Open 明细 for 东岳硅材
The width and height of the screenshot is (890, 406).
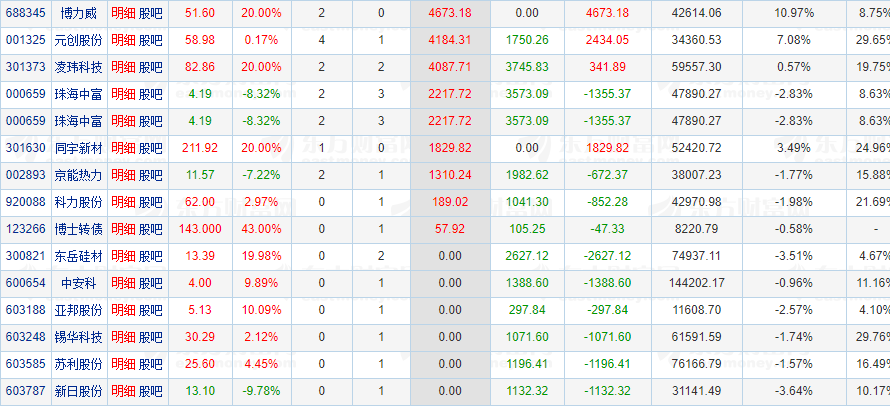click(123, 256)
